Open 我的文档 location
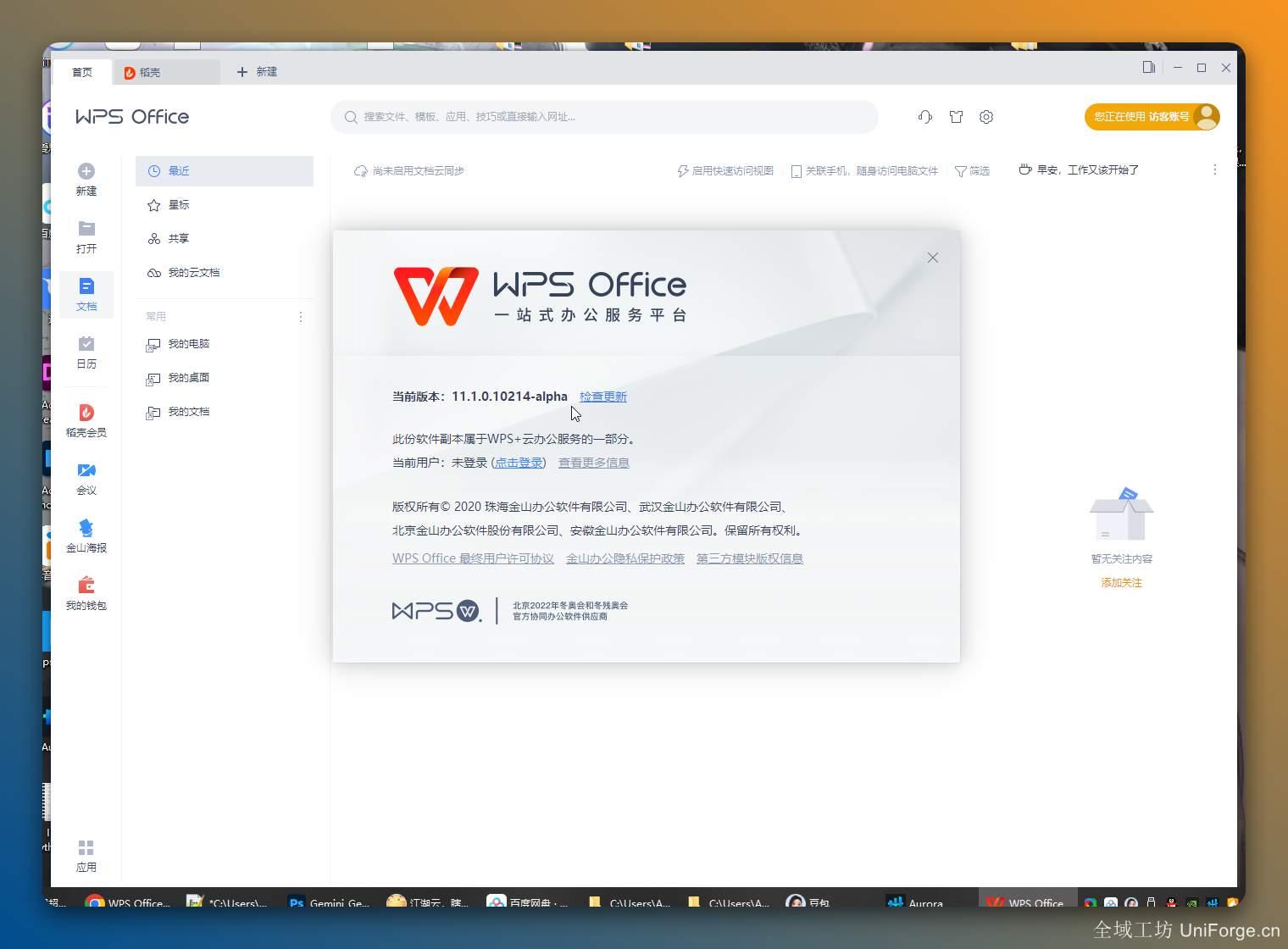The height and width of the screenshot is (949, 1288). pos(225,412)
